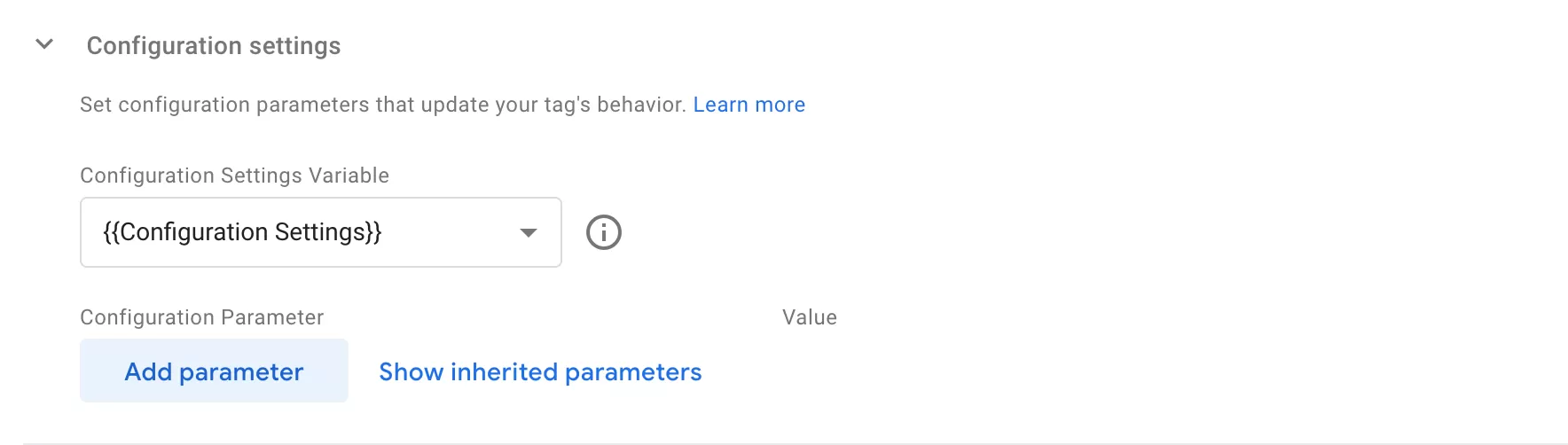Collapse the Configuration settings section chevron
1568x445 pixels.
pyautogui.click(x=44, y=43)
